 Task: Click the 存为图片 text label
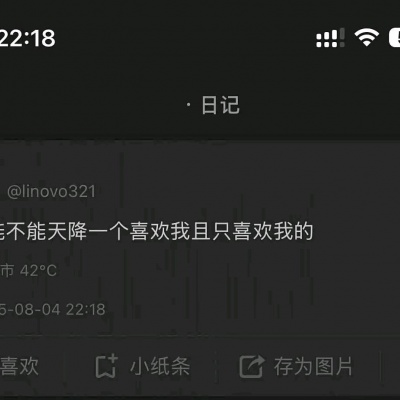coord(313,366)
